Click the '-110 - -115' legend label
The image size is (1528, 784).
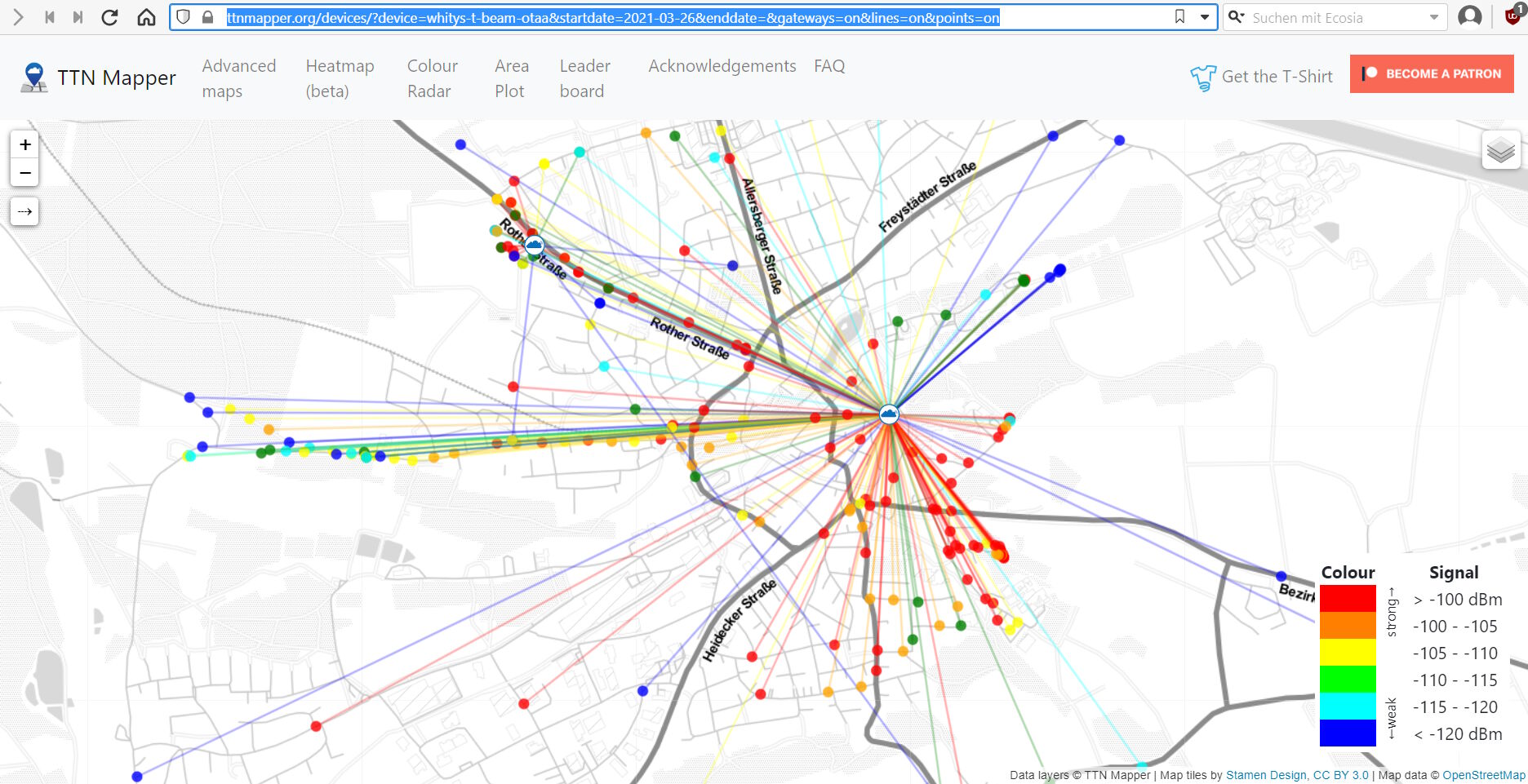pyautogui.click(x=1455, y=680)
